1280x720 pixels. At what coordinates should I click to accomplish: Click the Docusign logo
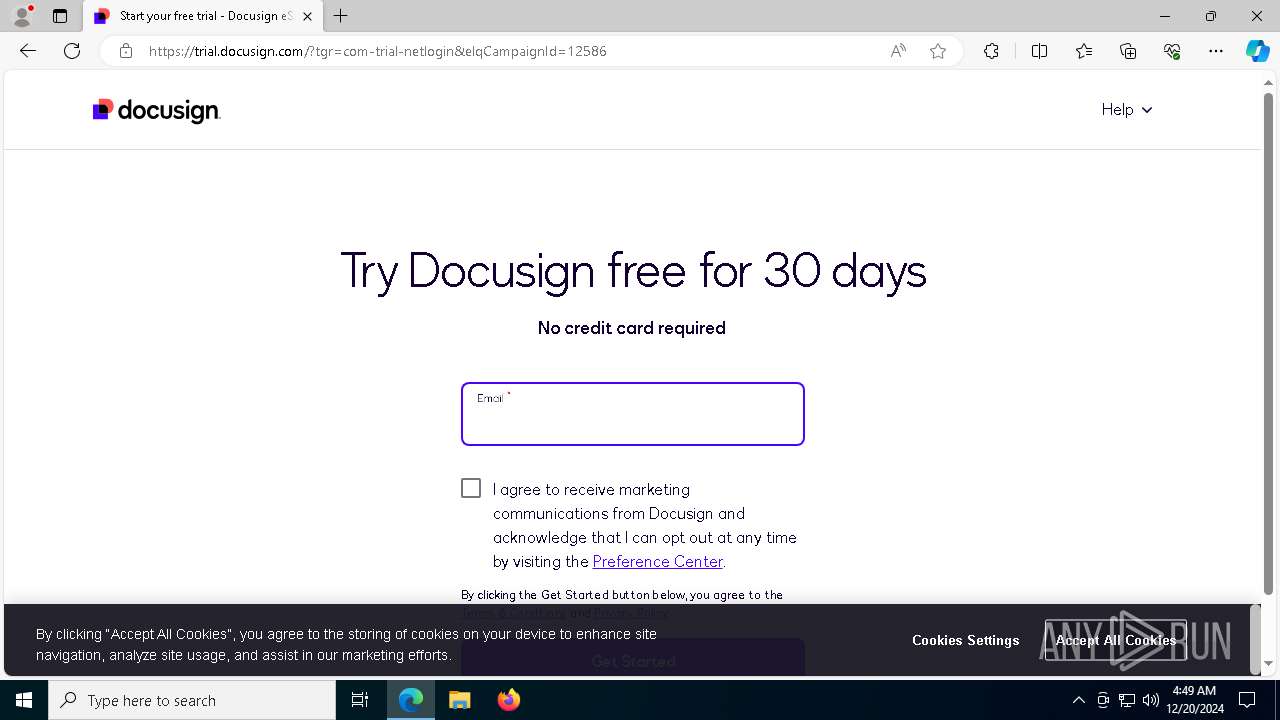click(156, 110)
